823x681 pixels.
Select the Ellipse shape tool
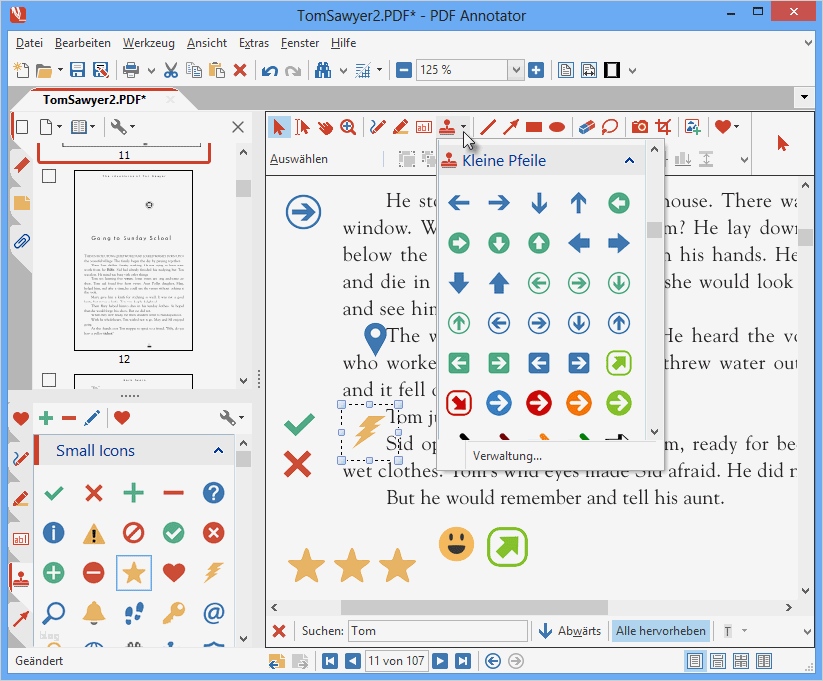pyautogui.click(x=557, y=127)
